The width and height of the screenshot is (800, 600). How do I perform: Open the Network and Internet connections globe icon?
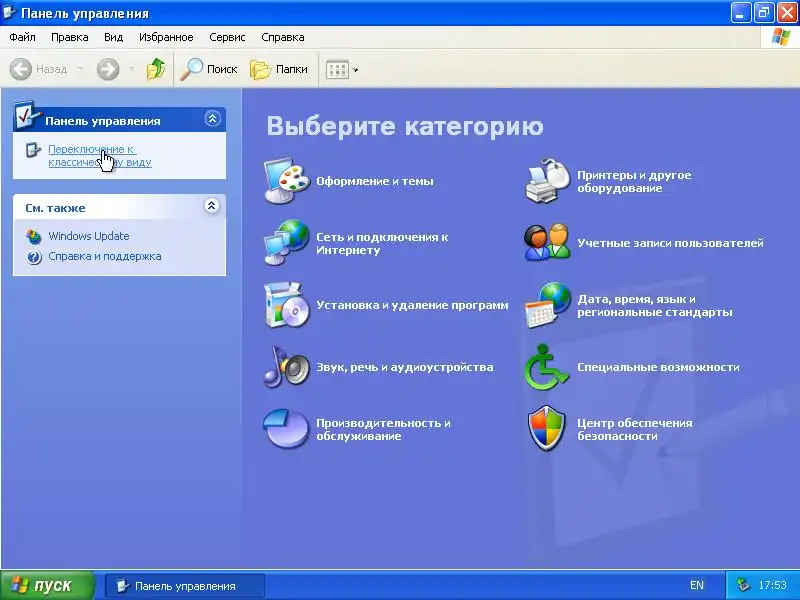(x=286, y=243)
